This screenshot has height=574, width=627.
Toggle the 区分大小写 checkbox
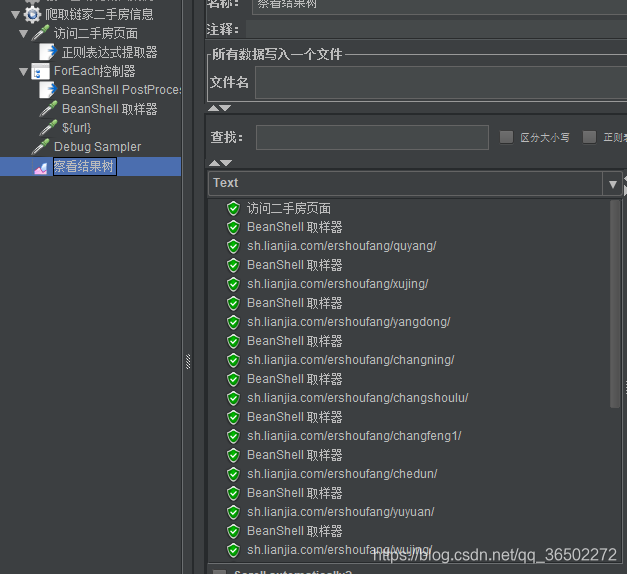(x=506, y=137)
